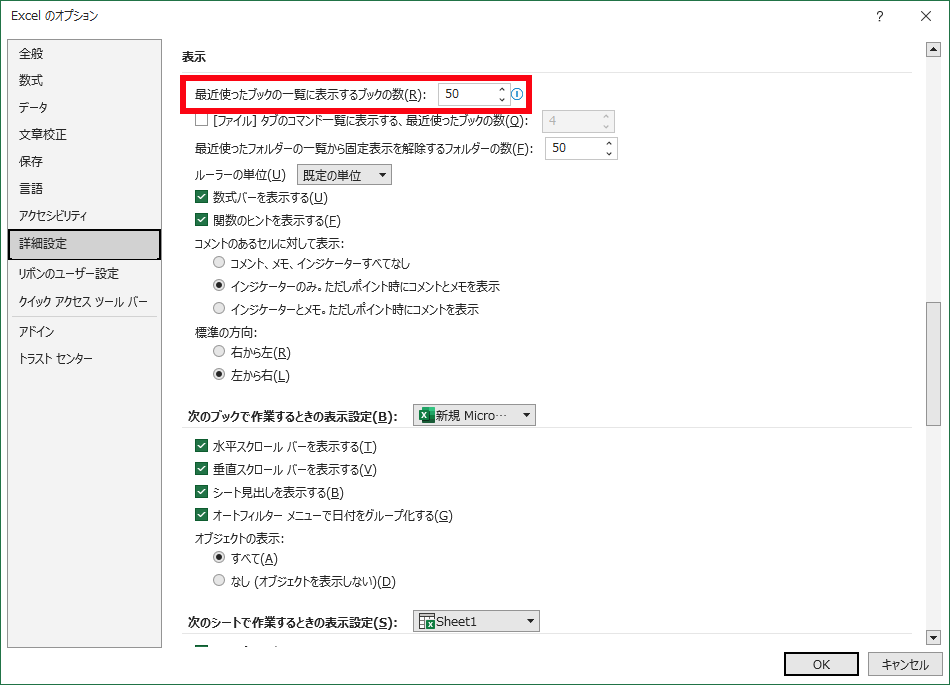
Task: Open the トラスト センター category
Action: pyautogui.click(x=84, y=359)
